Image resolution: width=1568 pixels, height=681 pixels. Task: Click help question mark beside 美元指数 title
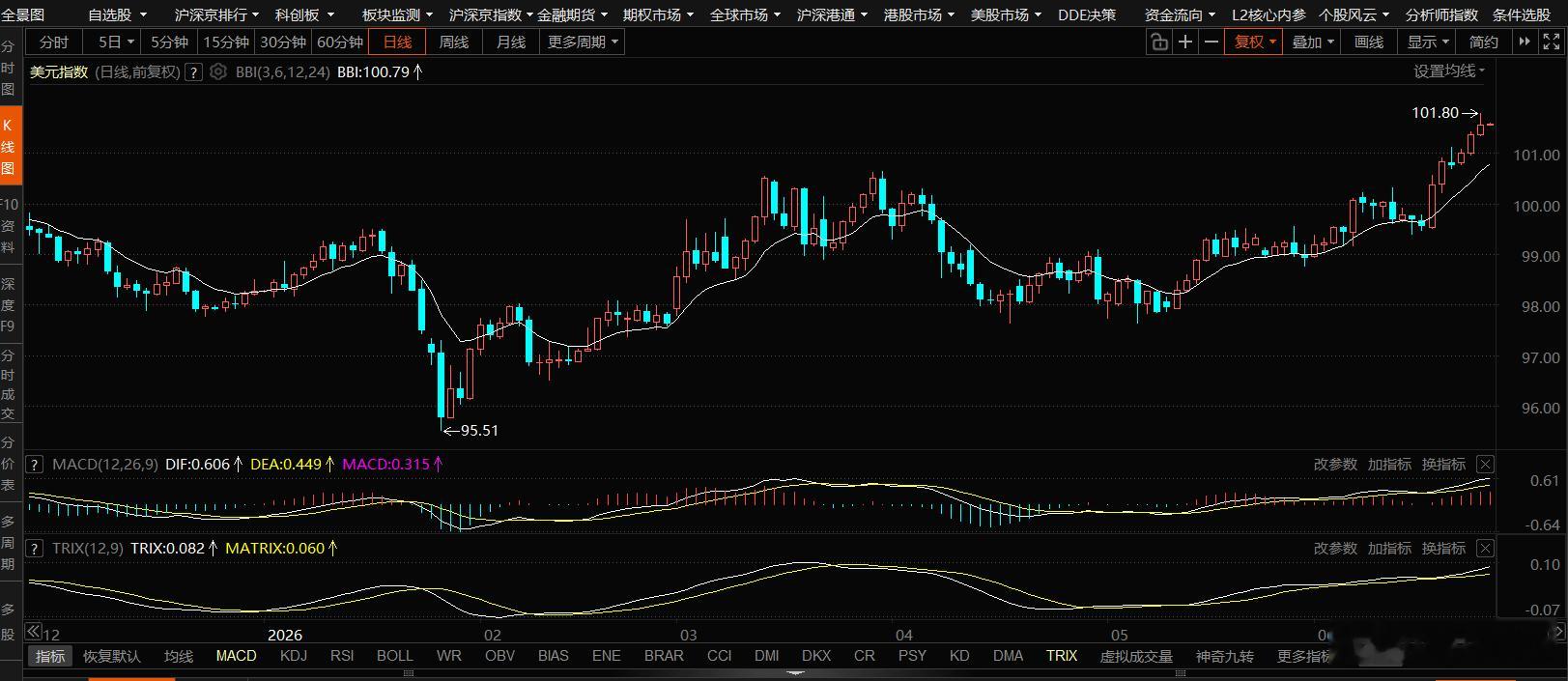[193, 71]
